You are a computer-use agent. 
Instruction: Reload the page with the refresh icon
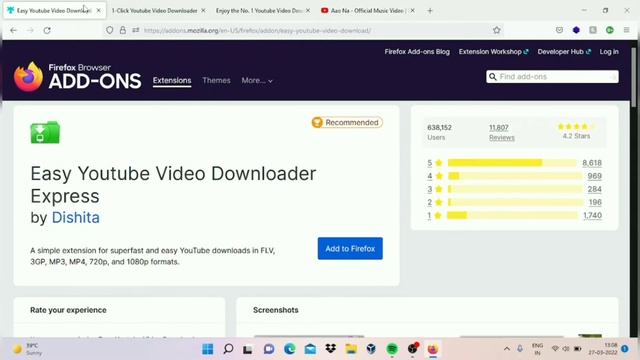47,30
